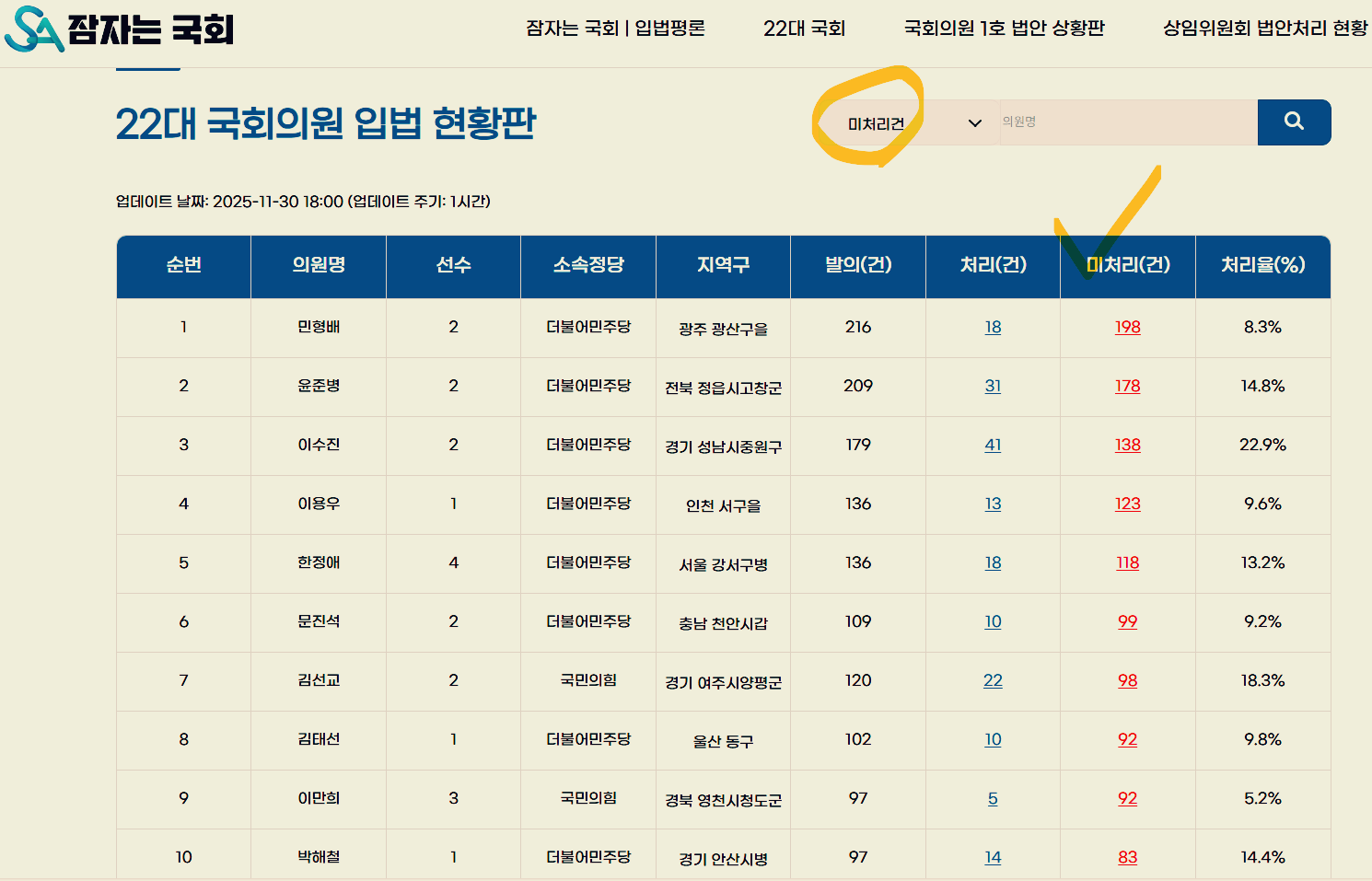Open 문진석's unprocessed bills link 99

pyautogui.click(x=1128, y=621)
